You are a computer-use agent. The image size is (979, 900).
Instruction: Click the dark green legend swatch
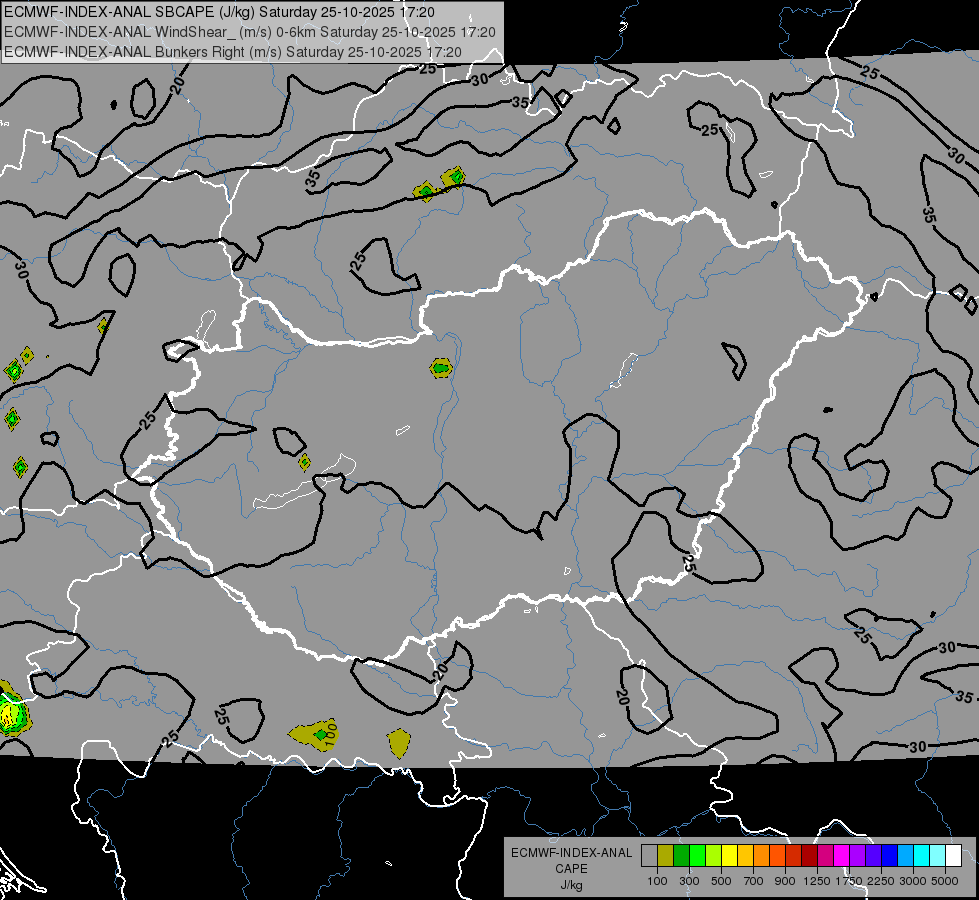tap(682, 855)
